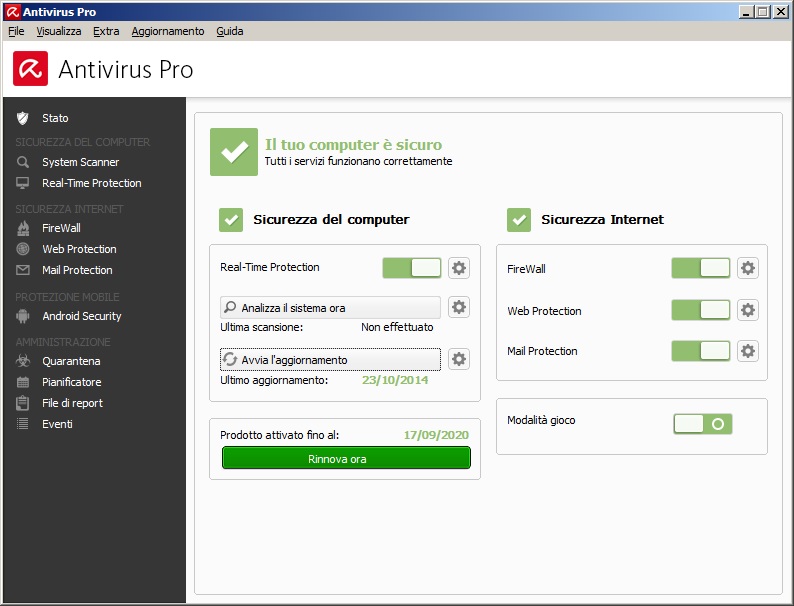Click the Eventi list icon
This screenshot has width=794, height=606.
[23, 424]
